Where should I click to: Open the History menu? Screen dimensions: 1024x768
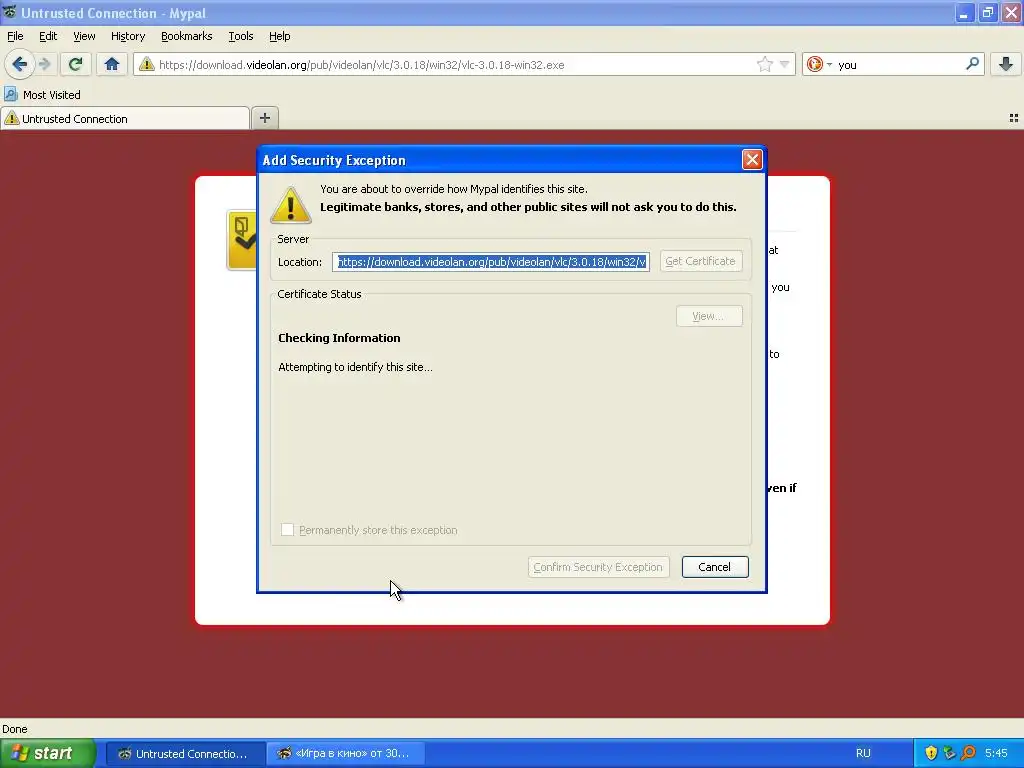pos(128,36)
